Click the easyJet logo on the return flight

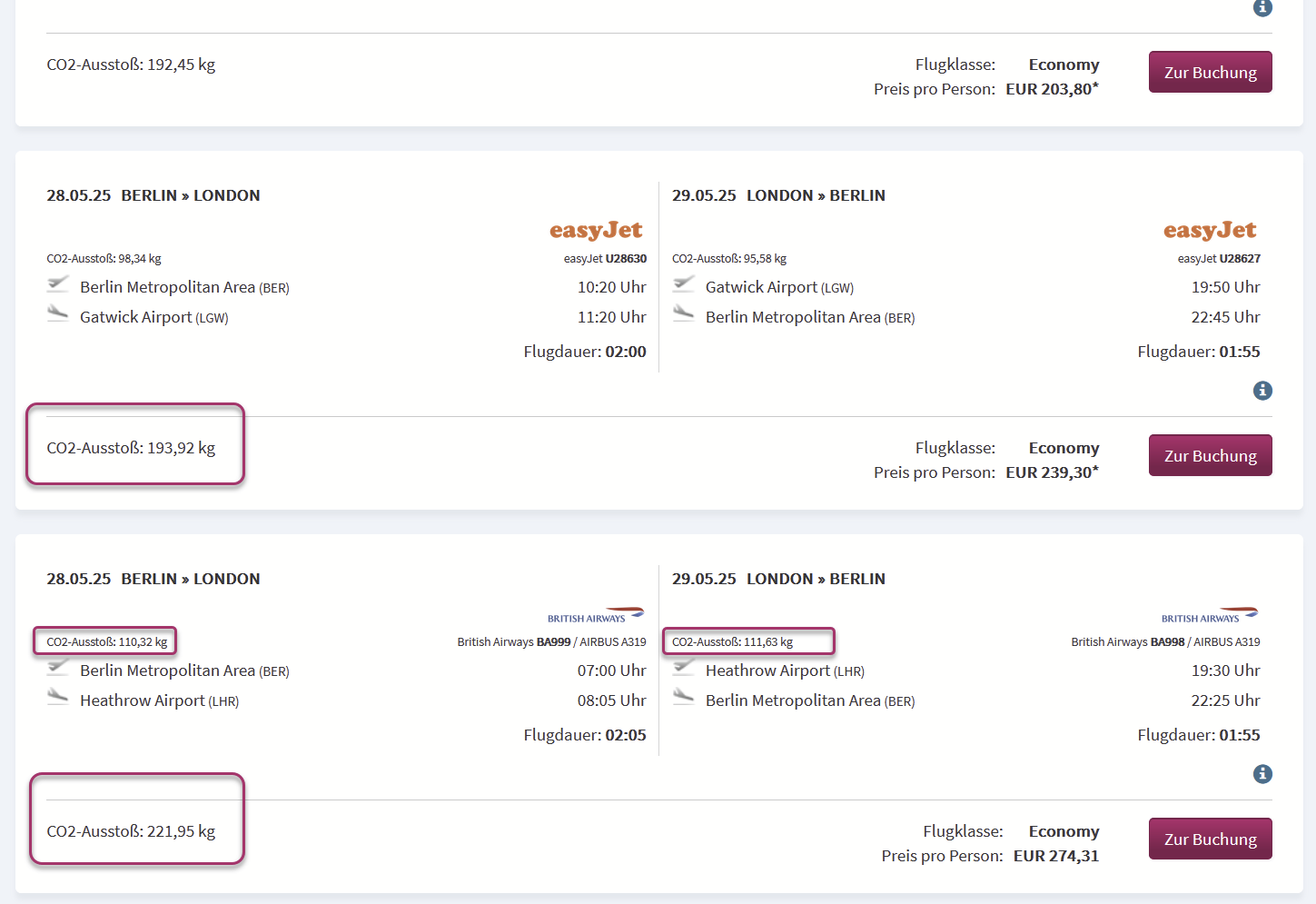[1210, 230]
